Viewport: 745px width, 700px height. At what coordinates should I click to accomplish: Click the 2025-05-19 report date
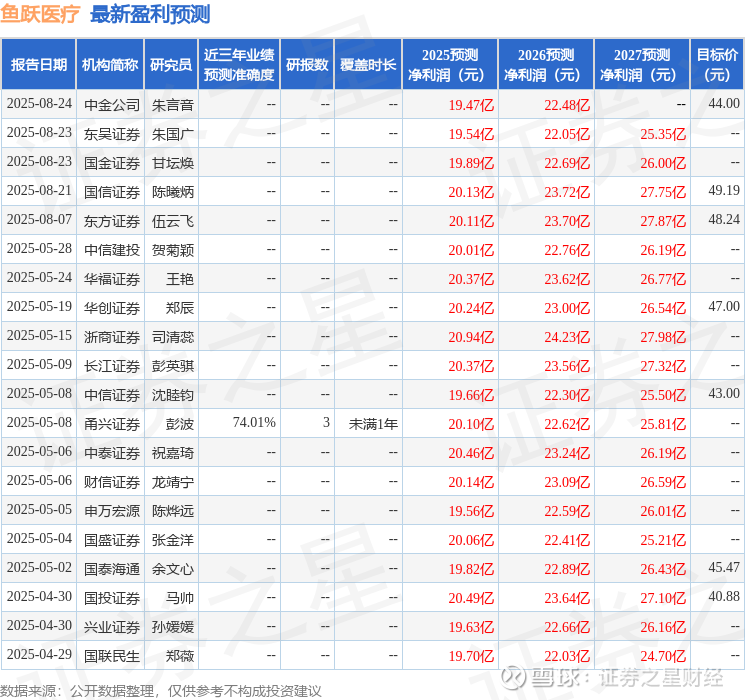[39, 307]
